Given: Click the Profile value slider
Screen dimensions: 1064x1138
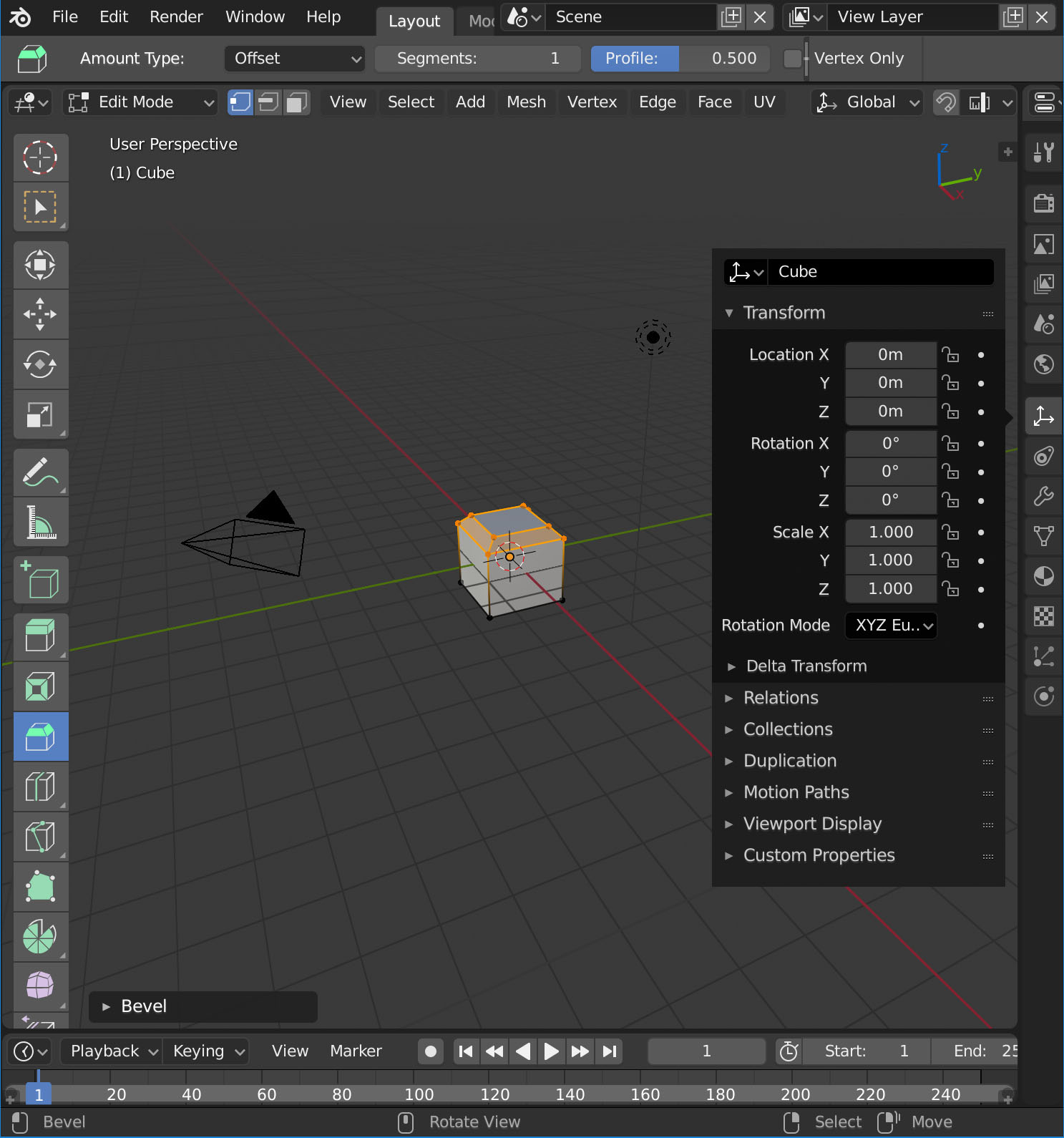Looking at the screenshot, I should [x=680, y=59].
